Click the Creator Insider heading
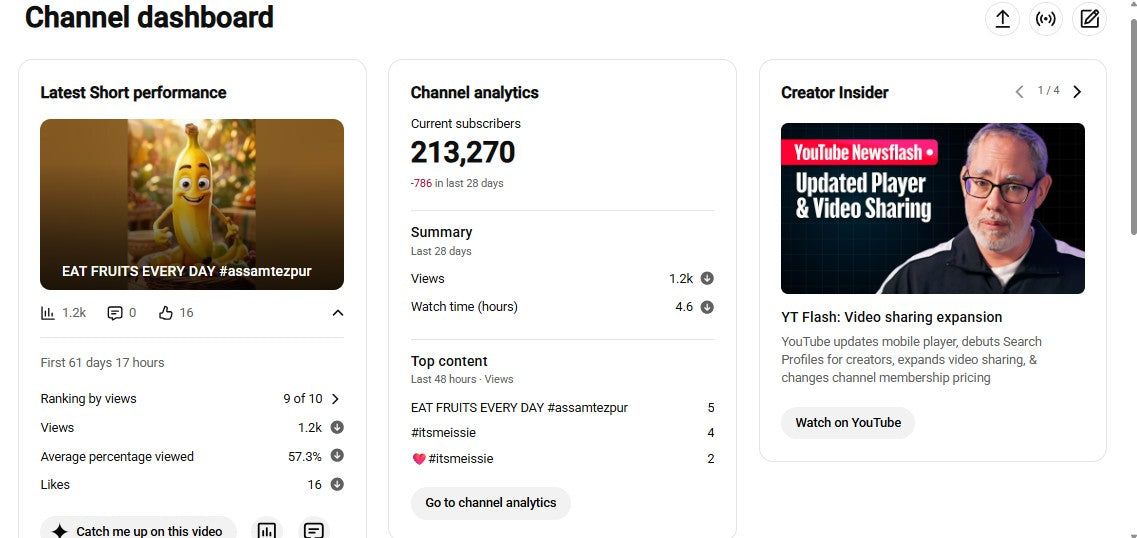This screenshot has width=1137, height=538. (835, 93)
